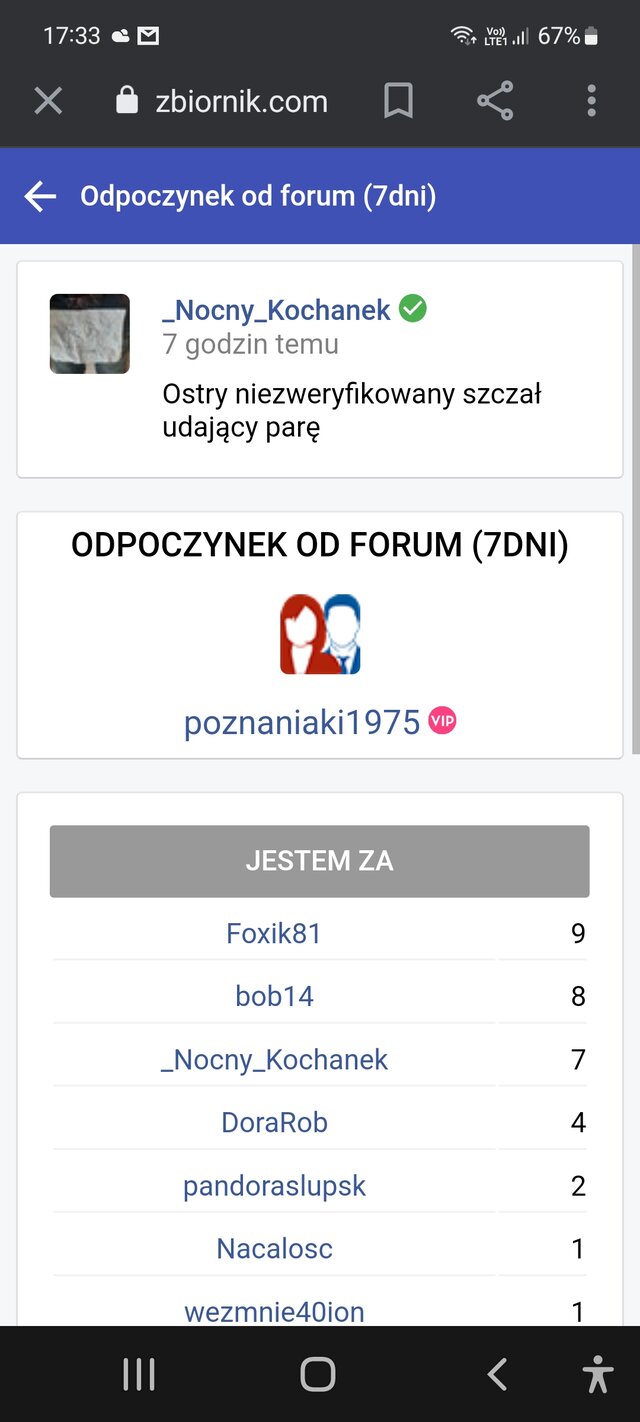Tap pandoraslupsk in the vote list
Image resolution: width=640 pixels, height=1422 pixels.
273,1185
